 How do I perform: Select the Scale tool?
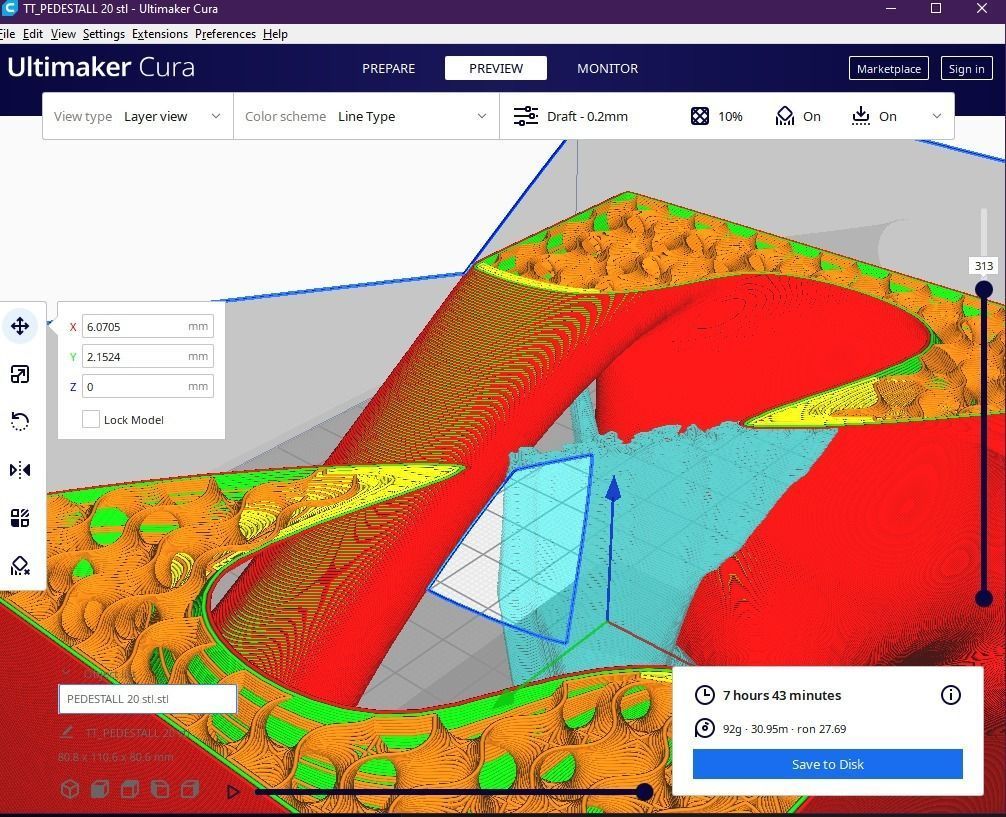click(20, 374)
